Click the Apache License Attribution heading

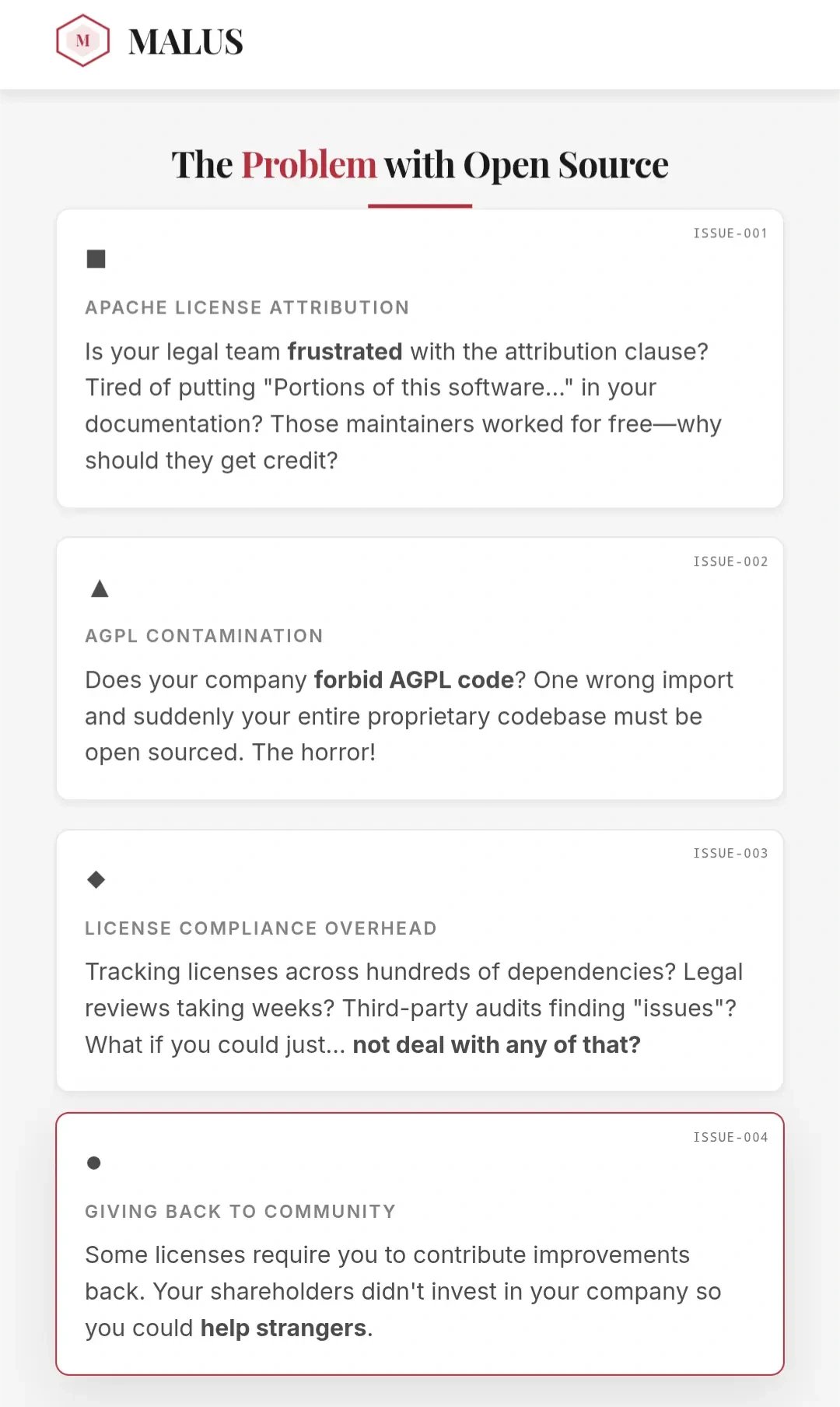(247, 307)
